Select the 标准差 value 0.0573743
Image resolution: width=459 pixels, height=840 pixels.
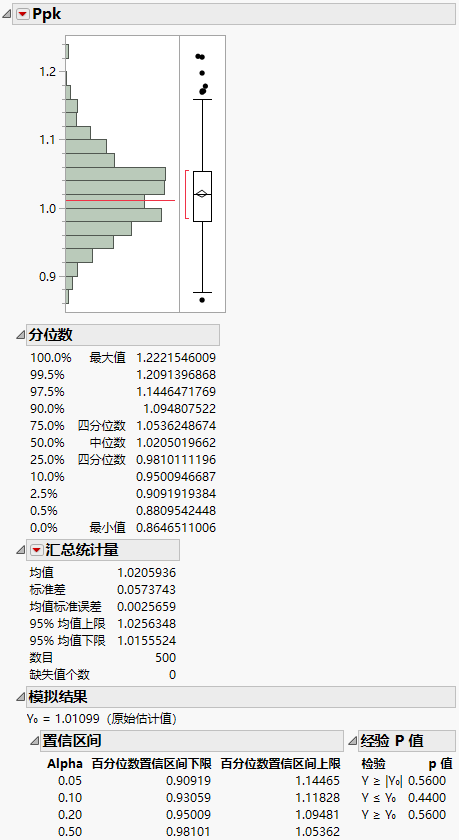point(146,590)
